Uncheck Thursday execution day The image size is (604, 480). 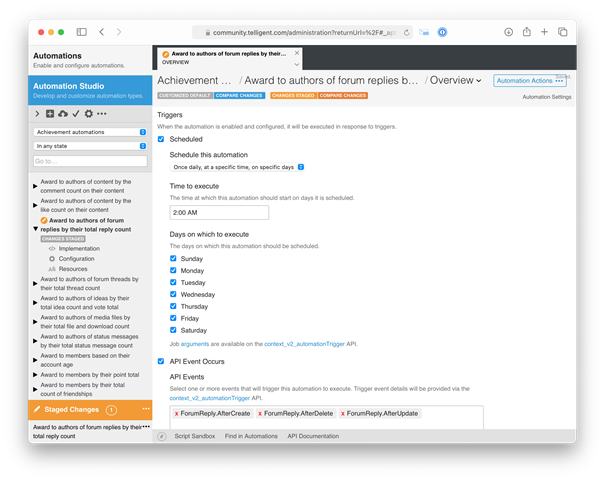coord(173,306)
